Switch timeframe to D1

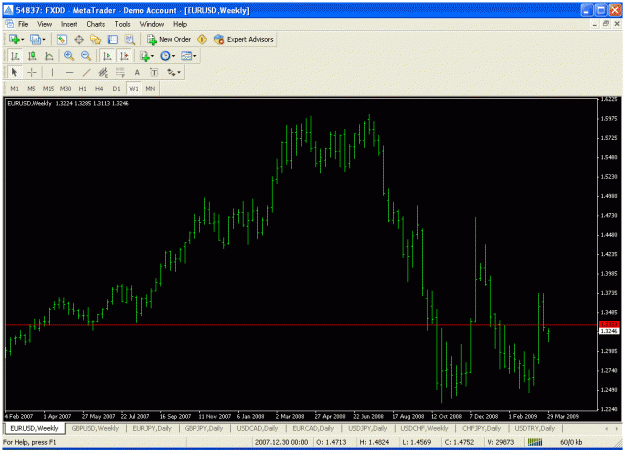coord(116,88)
